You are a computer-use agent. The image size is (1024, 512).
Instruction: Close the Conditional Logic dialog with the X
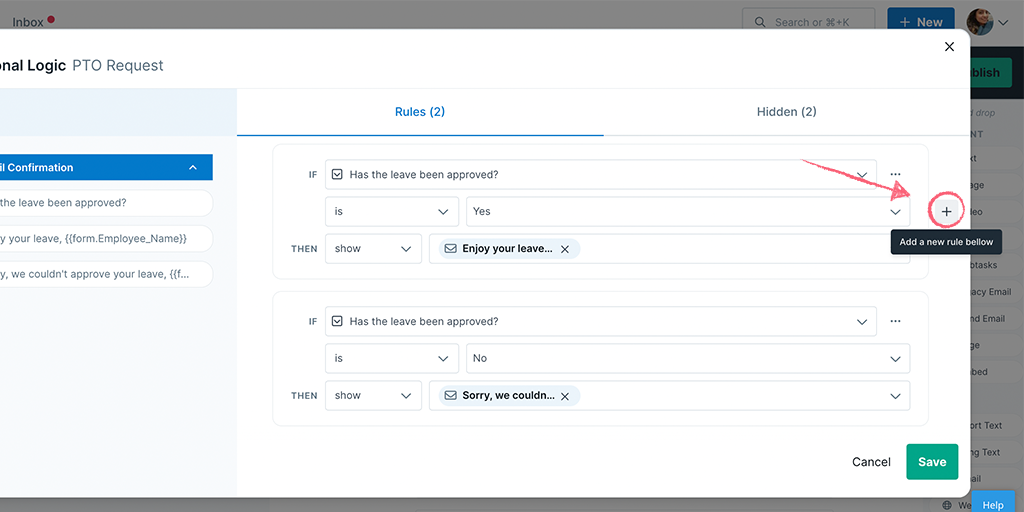pos(949,47)
